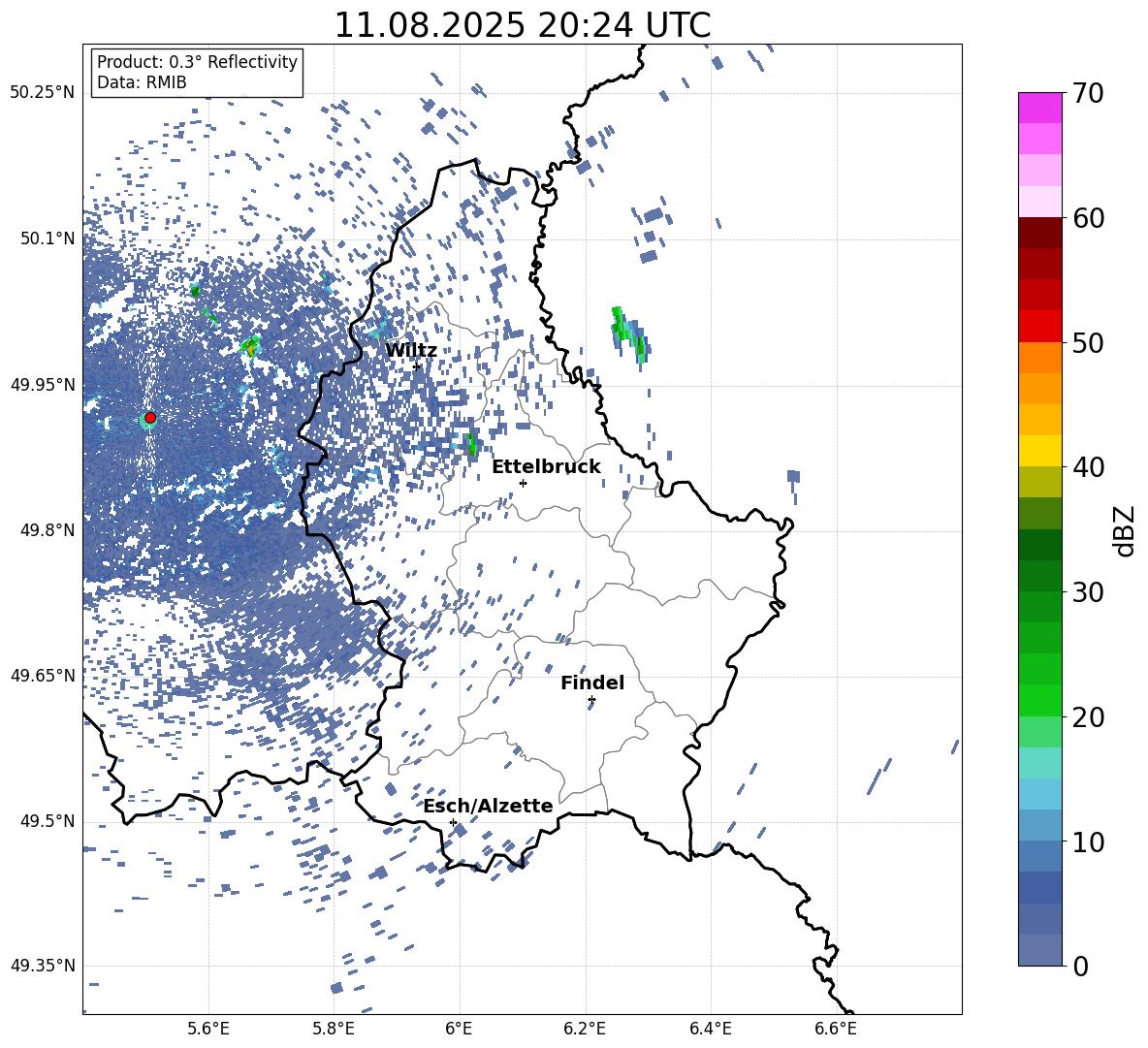This screenshot has width=1148, height=1048.
Task: Click the cross marker below Esch/Alzette
Action: (453, 822)
